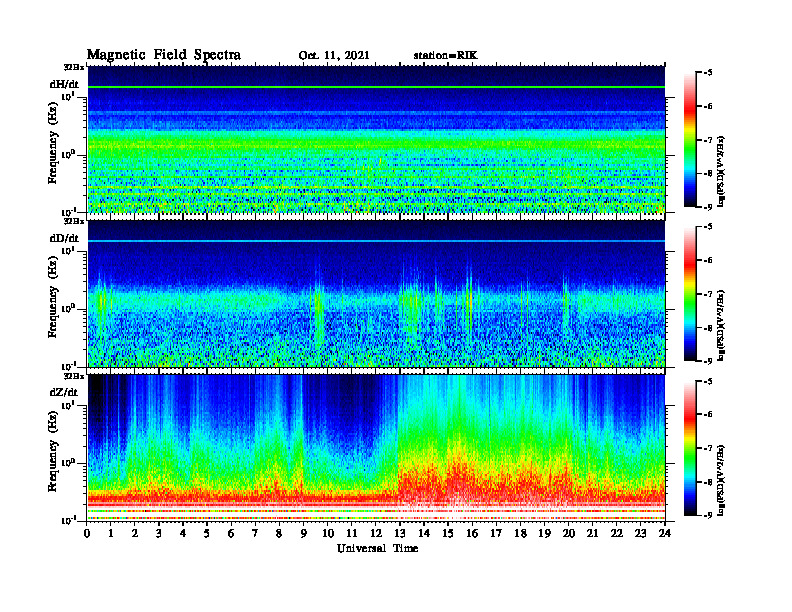This screenshot has width=792, height=612.
Task: Select the date text "Oct. 11, 2021"
Action: 334,56
